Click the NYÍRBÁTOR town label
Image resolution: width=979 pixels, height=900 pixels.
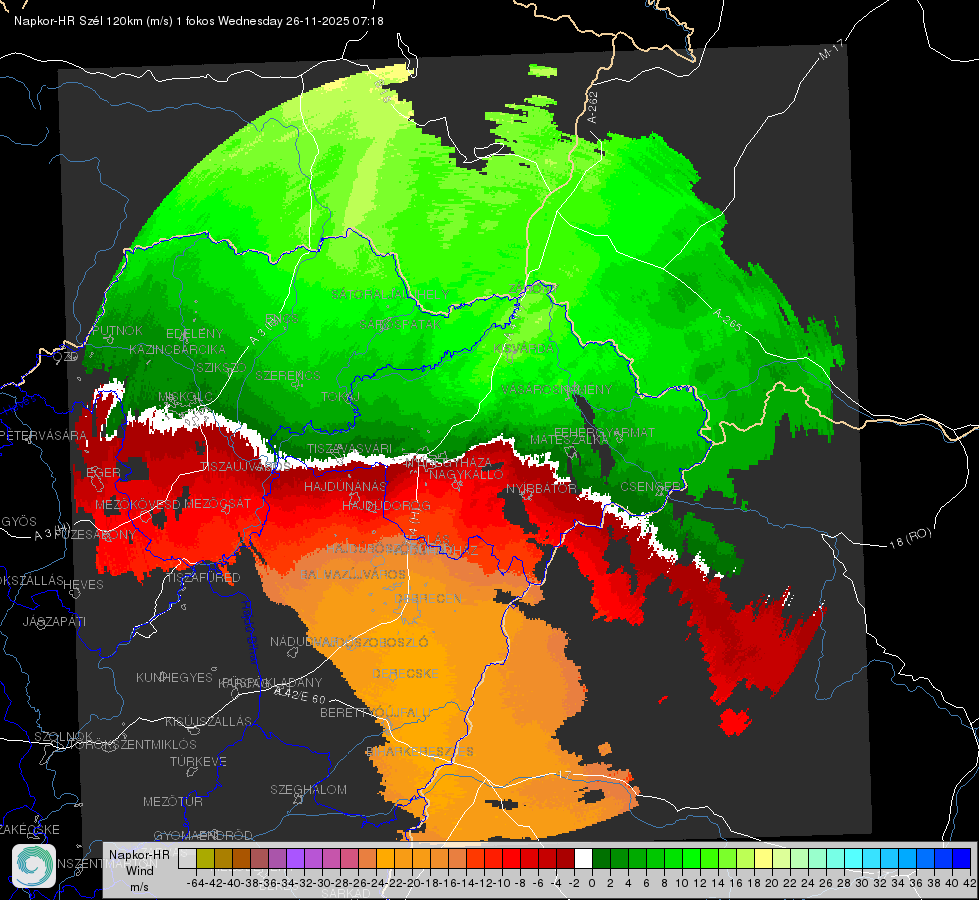(x=541, y=488)
